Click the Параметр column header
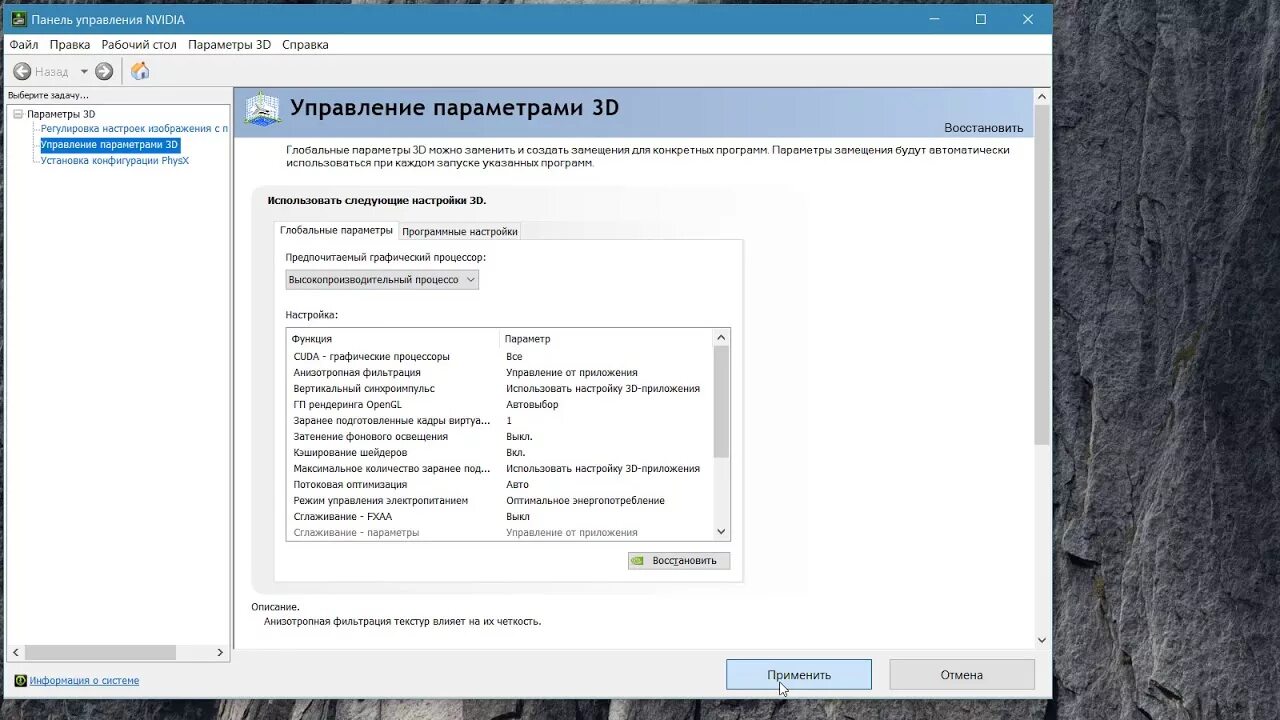Screen dimensions: 1280x720 coord(606,338)
